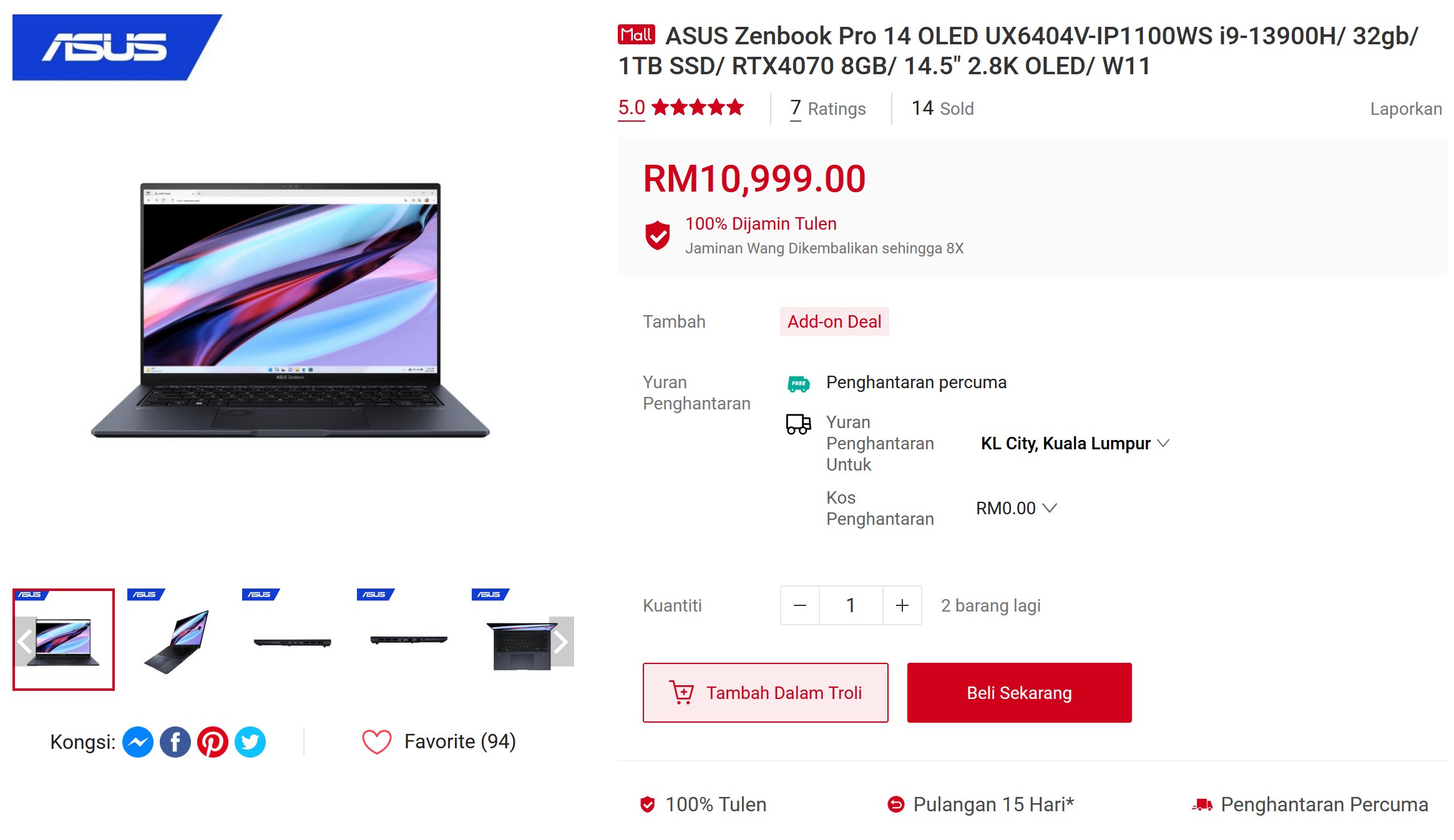This screenshot has width=1454, height=840.
Task: Increase quantity with the plus button
Action: [x=902, y=605]
